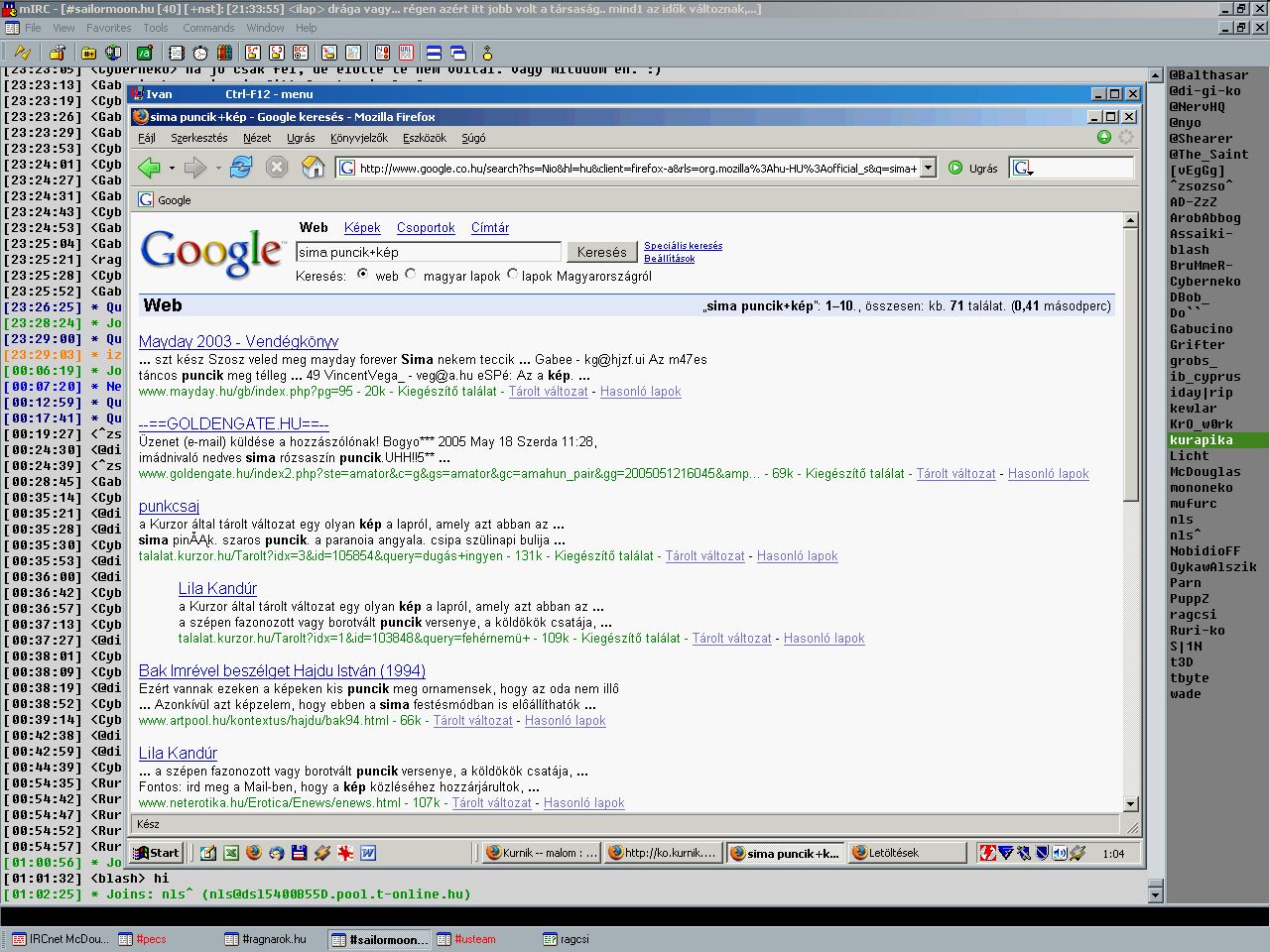The height and width of the screenshot is (952, 1270).
Task: Open 'Mayday 2003 - Vendégkönyv' result link
Action: pos(238,341)
